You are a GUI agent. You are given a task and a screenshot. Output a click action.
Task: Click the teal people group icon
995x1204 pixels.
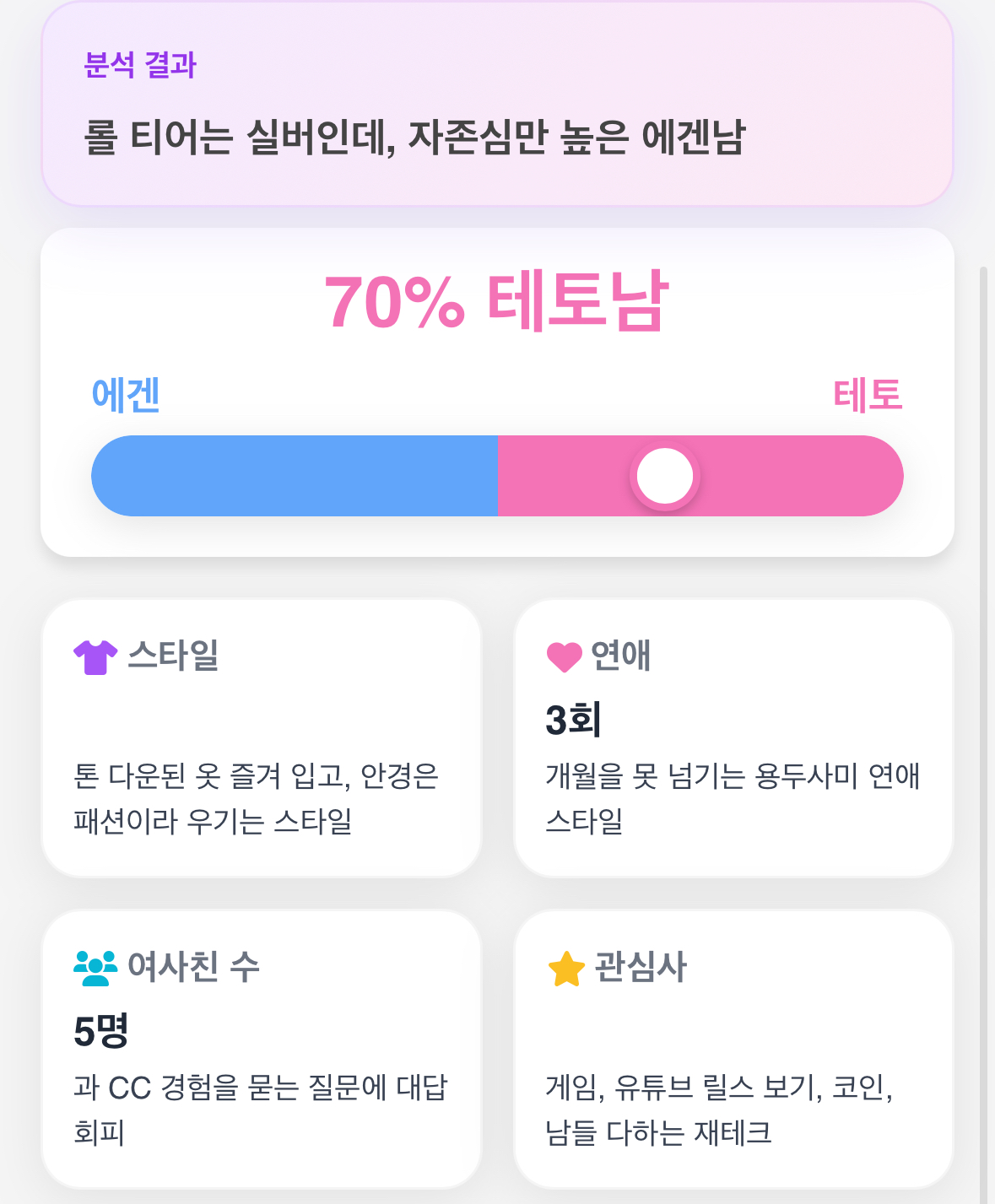click(95, 968)
